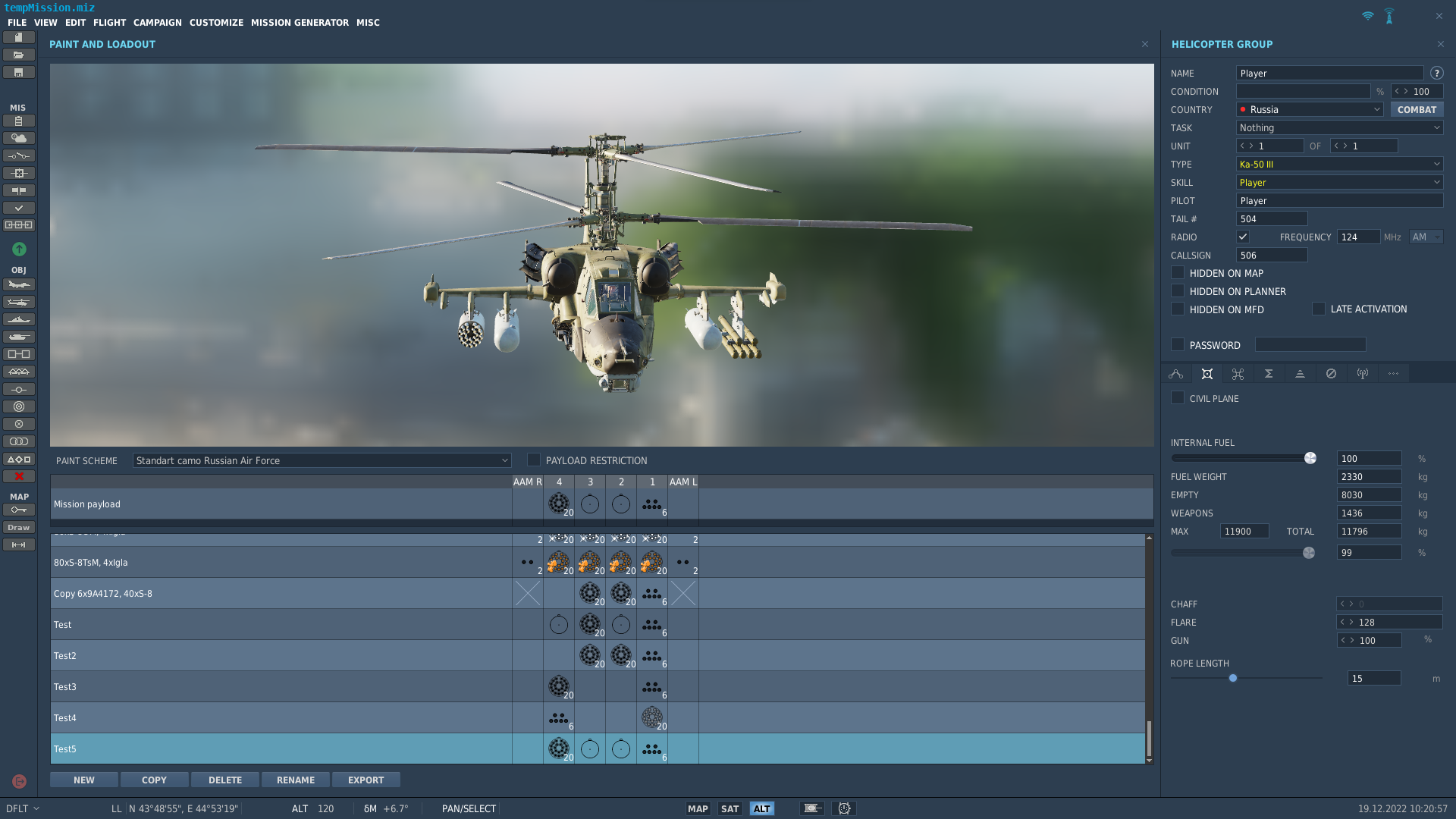Select the ground vehicle tank tool
Image resolution: width=1456 pixels, height=819 pixels.
(19, 337)
